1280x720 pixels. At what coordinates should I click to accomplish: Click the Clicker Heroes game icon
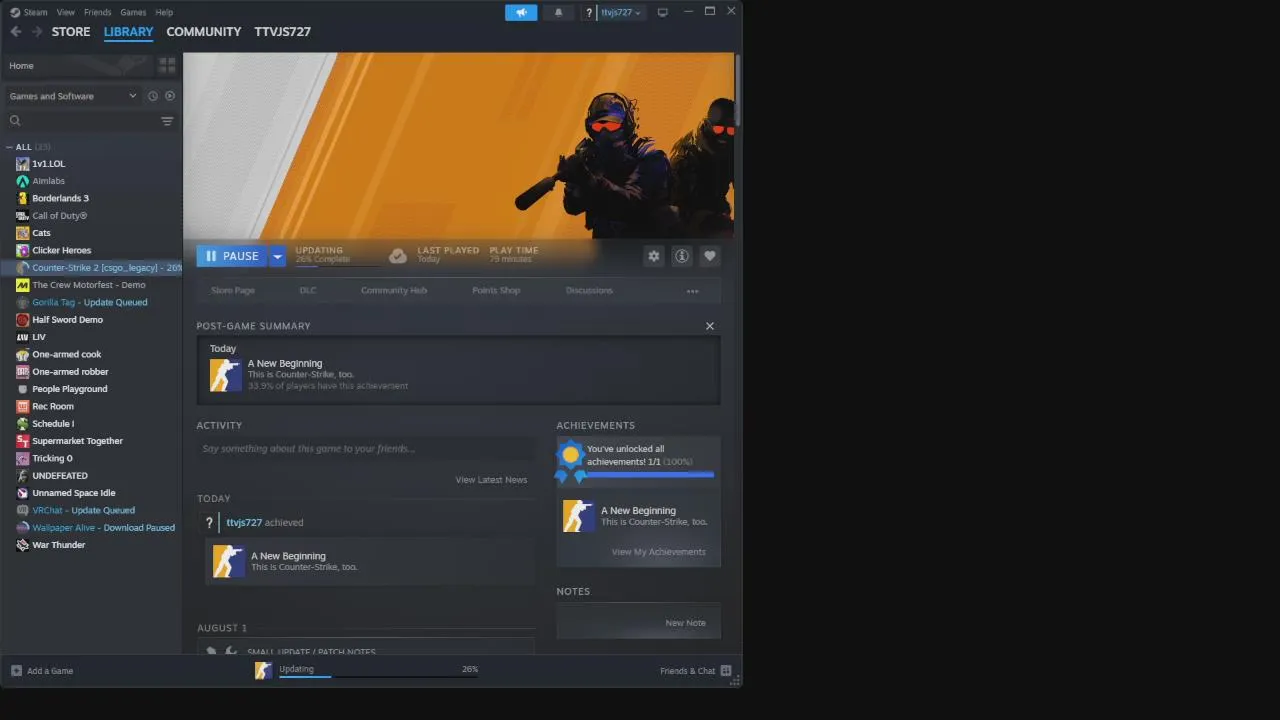22,250
